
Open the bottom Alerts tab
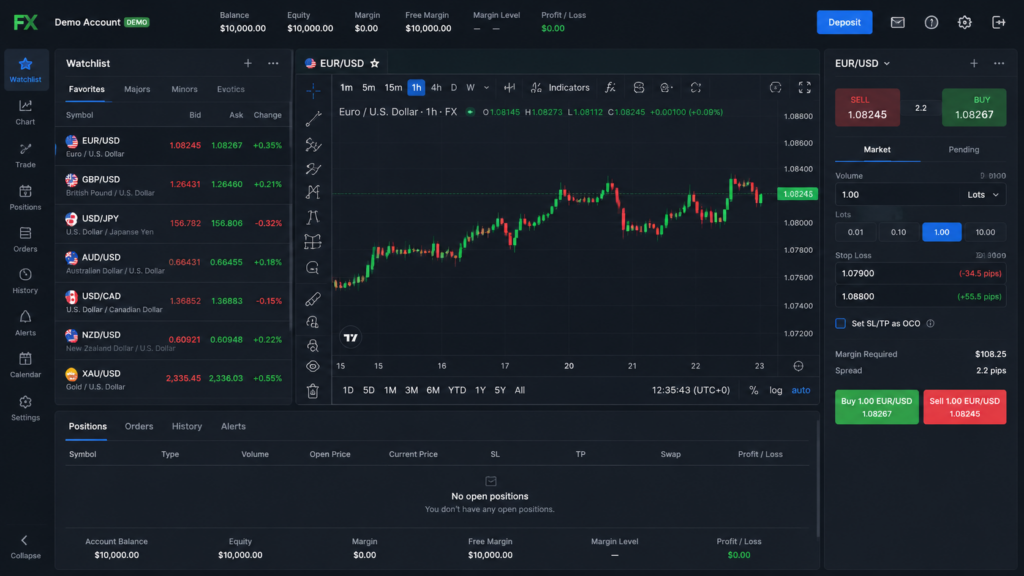[233, 426]
